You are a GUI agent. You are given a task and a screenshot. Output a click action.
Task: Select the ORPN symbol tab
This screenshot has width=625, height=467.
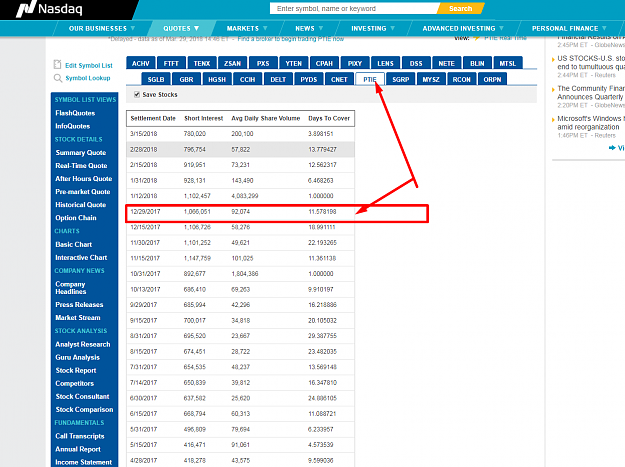492,79
